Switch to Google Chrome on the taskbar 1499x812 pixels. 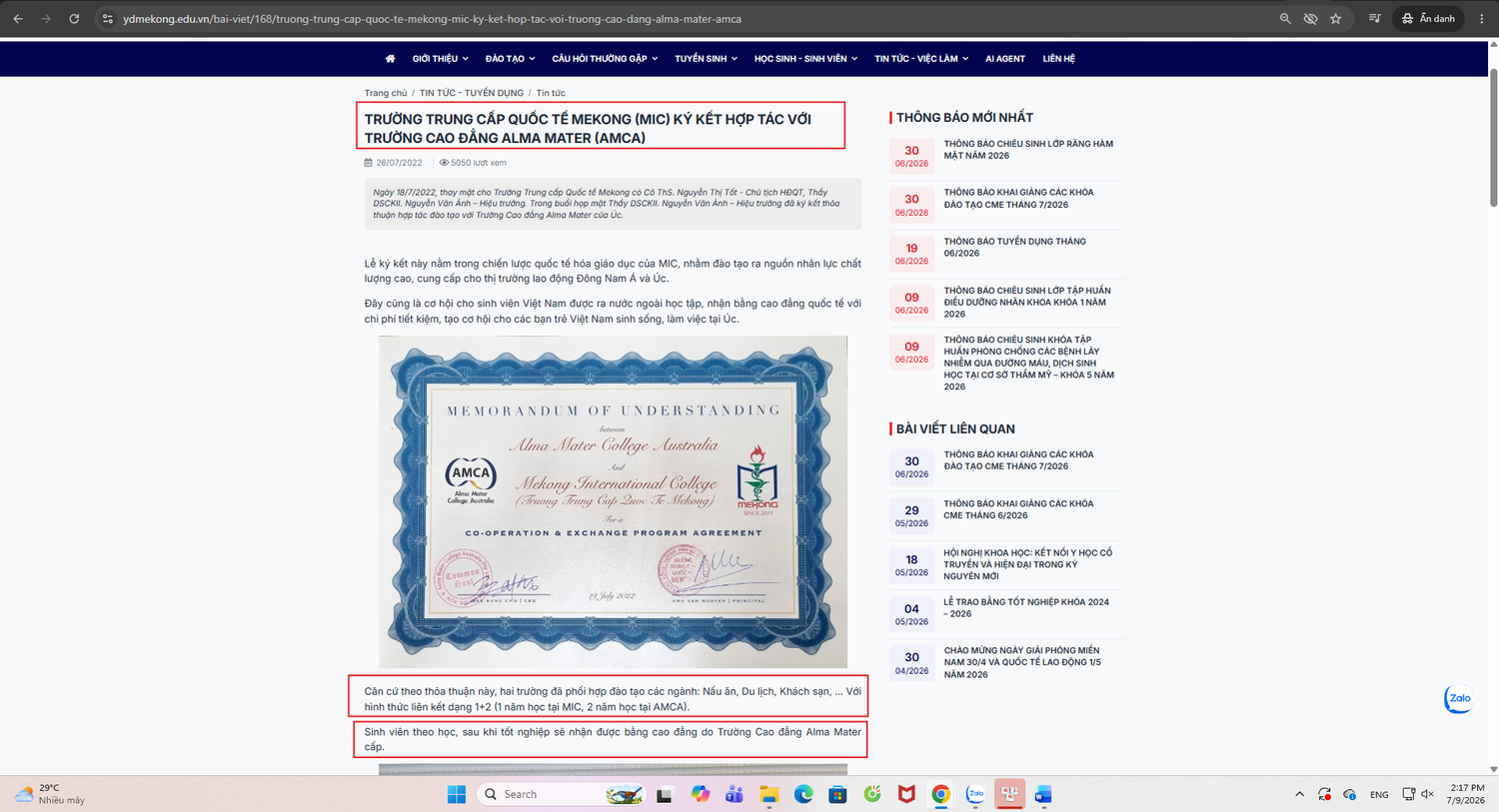pos(940,794)
